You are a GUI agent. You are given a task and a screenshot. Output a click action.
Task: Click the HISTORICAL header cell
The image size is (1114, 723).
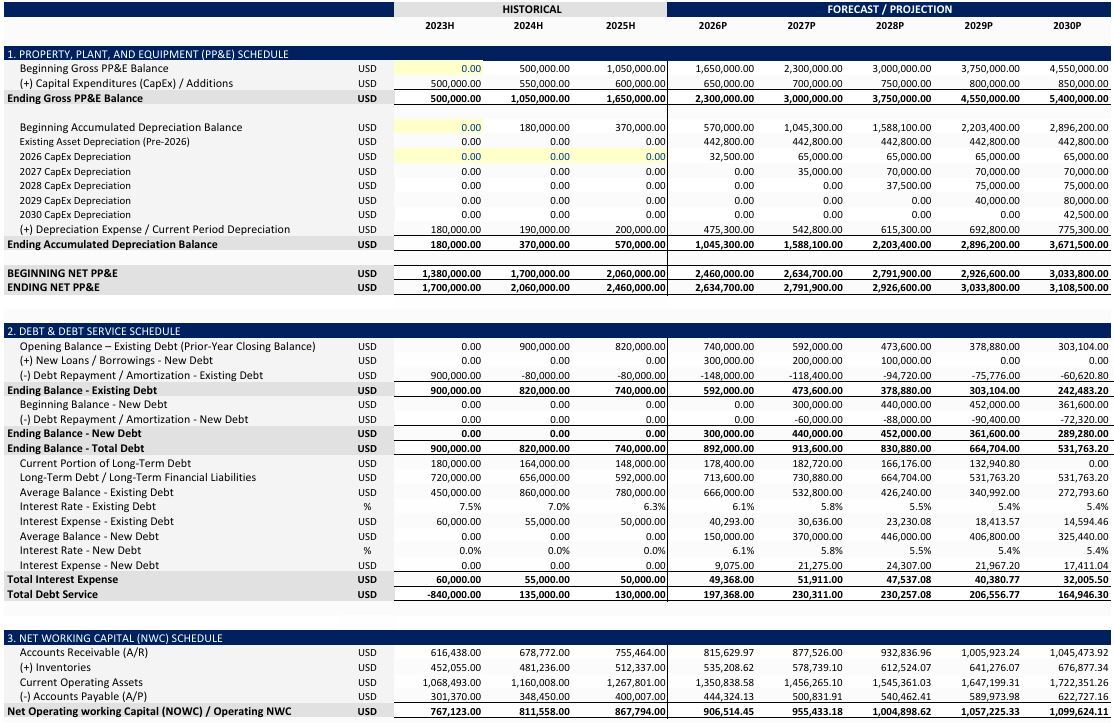point(531,9)
